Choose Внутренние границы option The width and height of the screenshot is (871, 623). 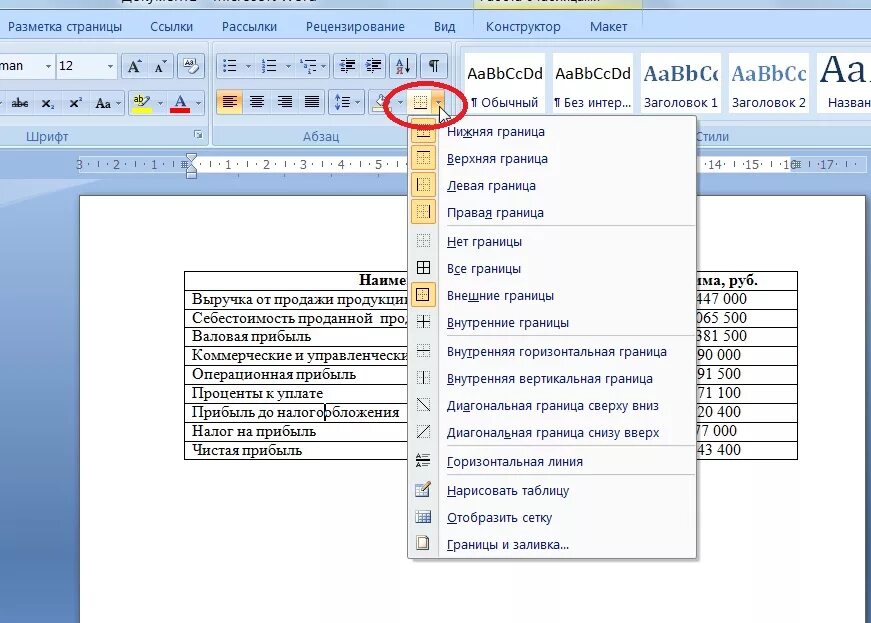(x=552, y=323)
